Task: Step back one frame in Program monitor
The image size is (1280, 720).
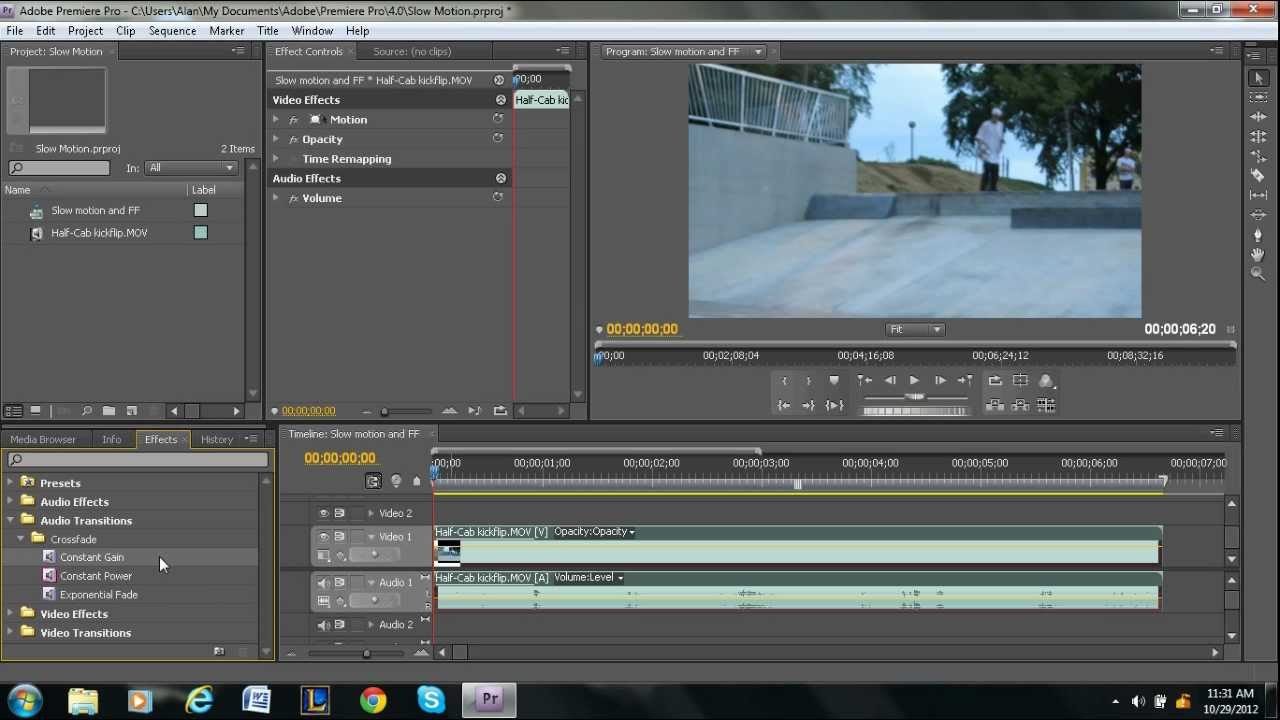Action: click(889, 380)
